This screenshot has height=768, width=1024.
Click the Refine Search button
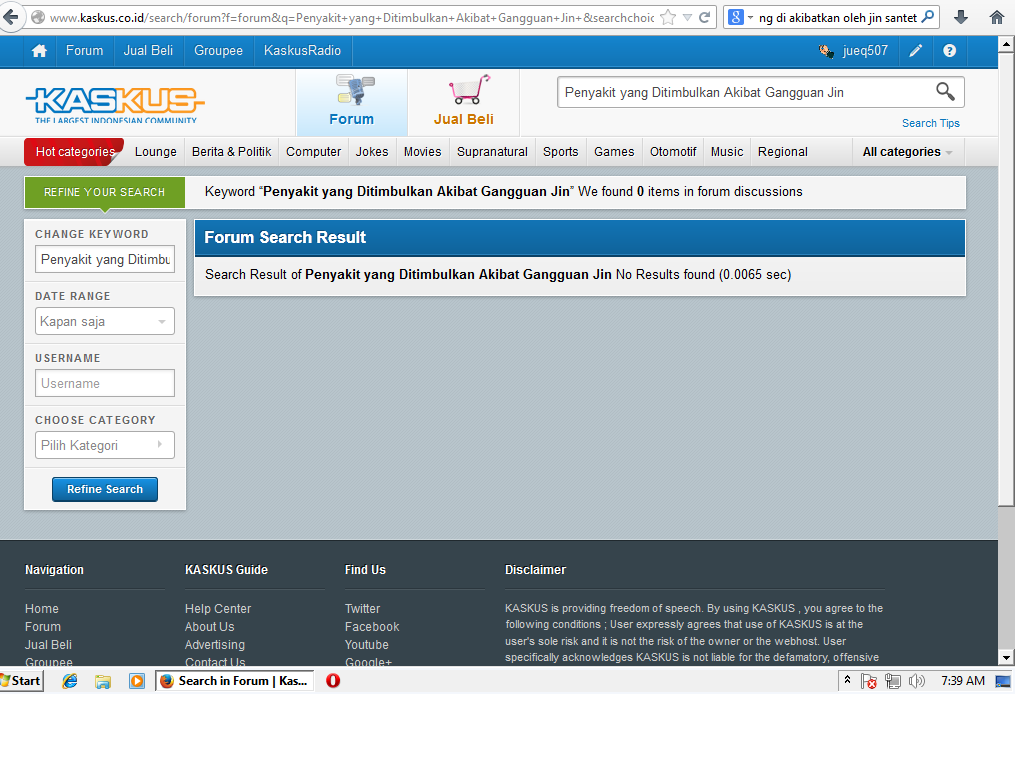coord(104,489)
